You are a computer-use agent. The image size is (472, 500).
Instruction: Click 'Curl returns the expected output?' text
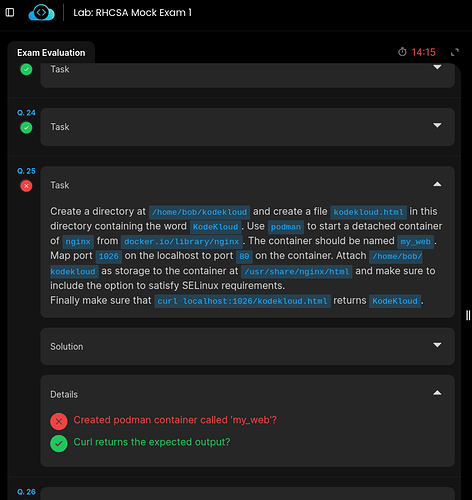152,442
